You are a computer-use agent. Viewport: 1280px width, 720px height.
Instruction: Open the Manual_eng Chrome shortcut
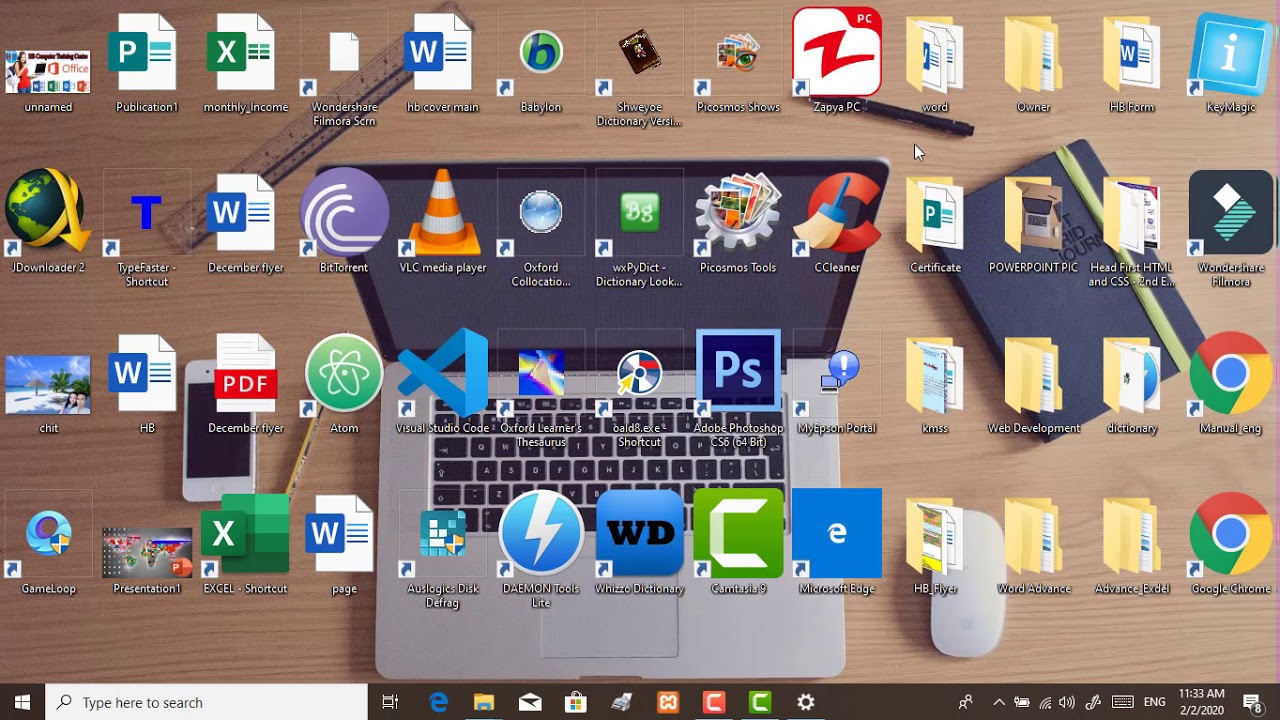[1230, 375]
